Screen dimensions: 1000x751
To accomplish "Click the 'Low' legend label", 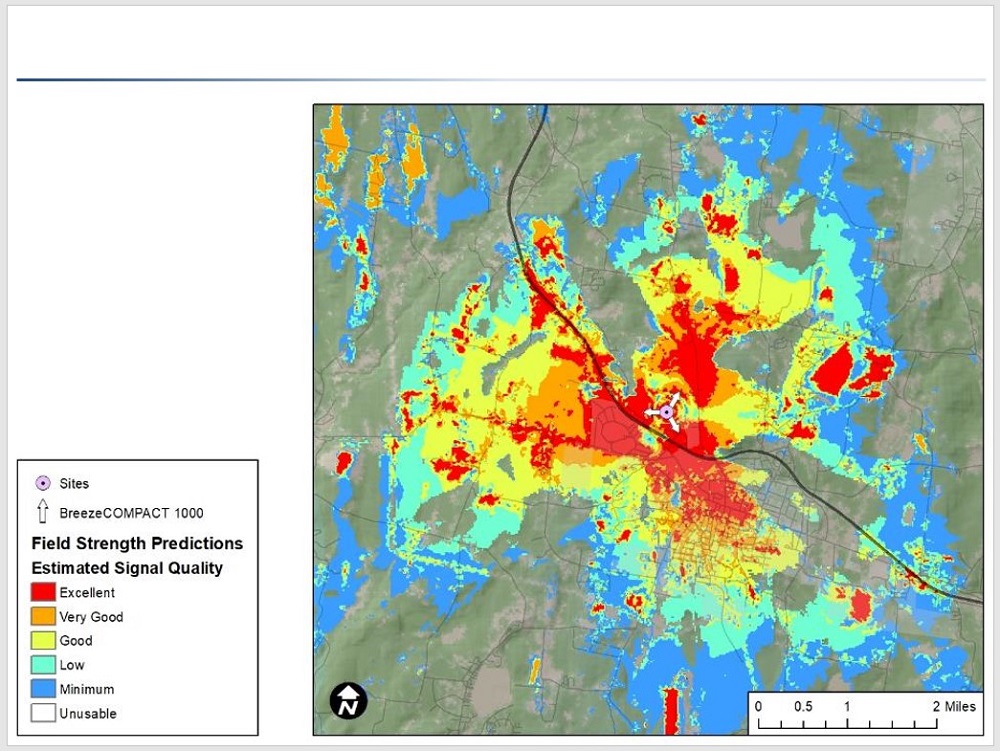I will [72, 665].
